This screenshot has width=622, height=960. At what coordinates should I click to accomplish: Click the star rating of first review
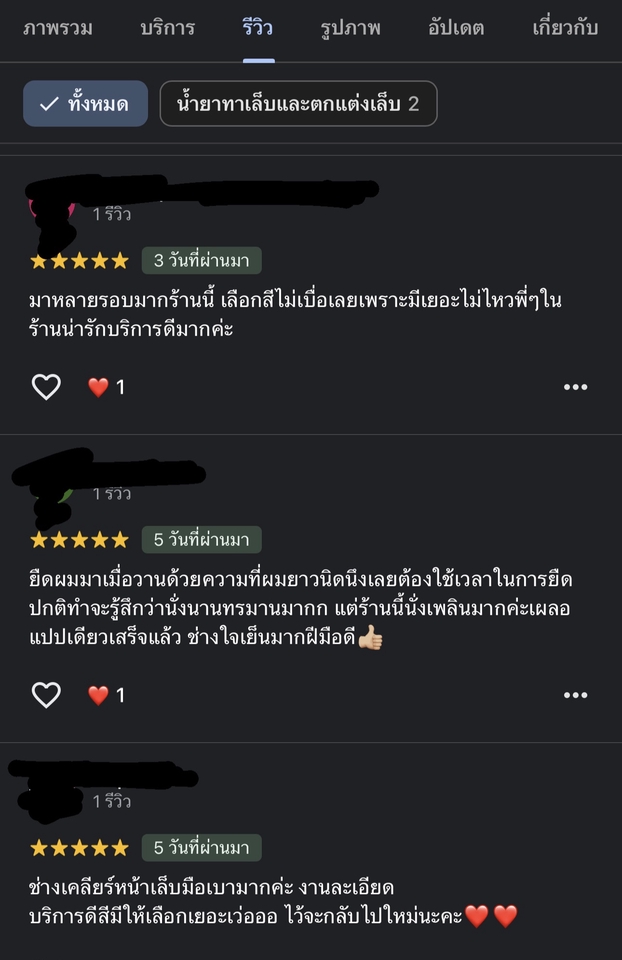click(x=80, y=261)
